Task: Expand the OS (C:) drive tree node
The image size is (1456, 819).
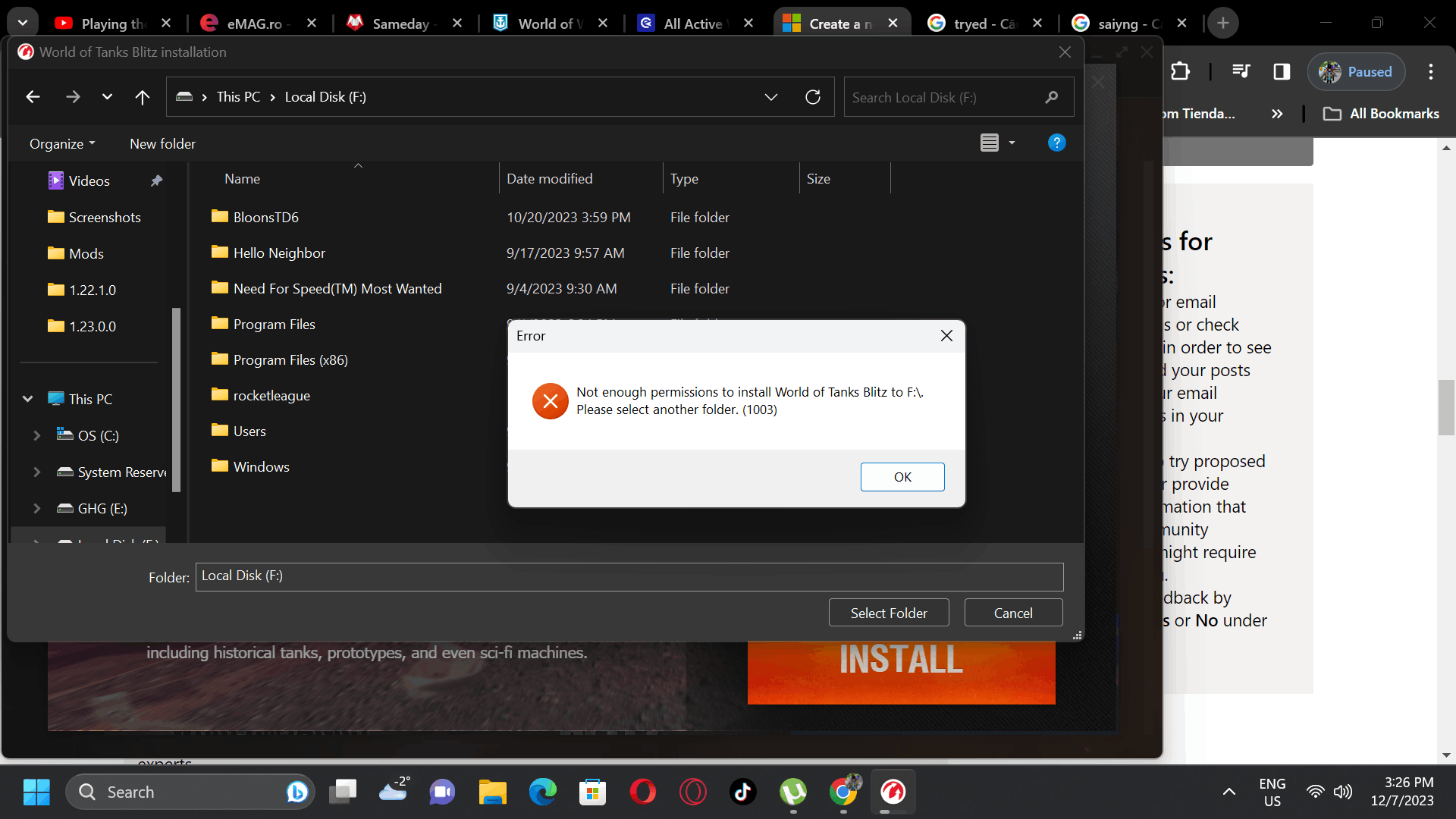Action: [x=36, y=435]
